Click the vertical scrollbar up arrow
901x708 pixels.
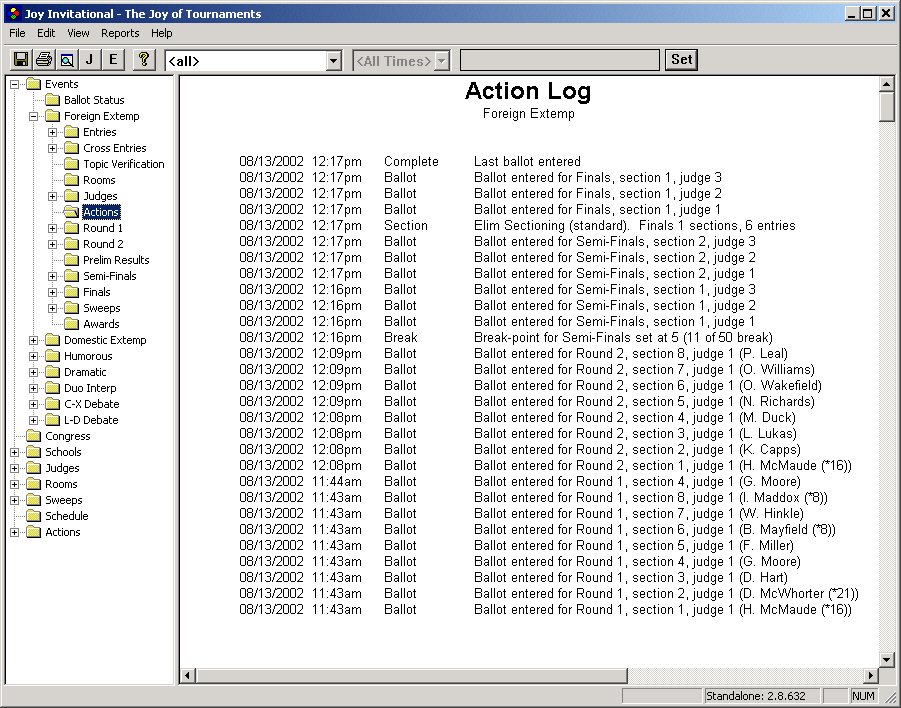(x=887, y=84)
